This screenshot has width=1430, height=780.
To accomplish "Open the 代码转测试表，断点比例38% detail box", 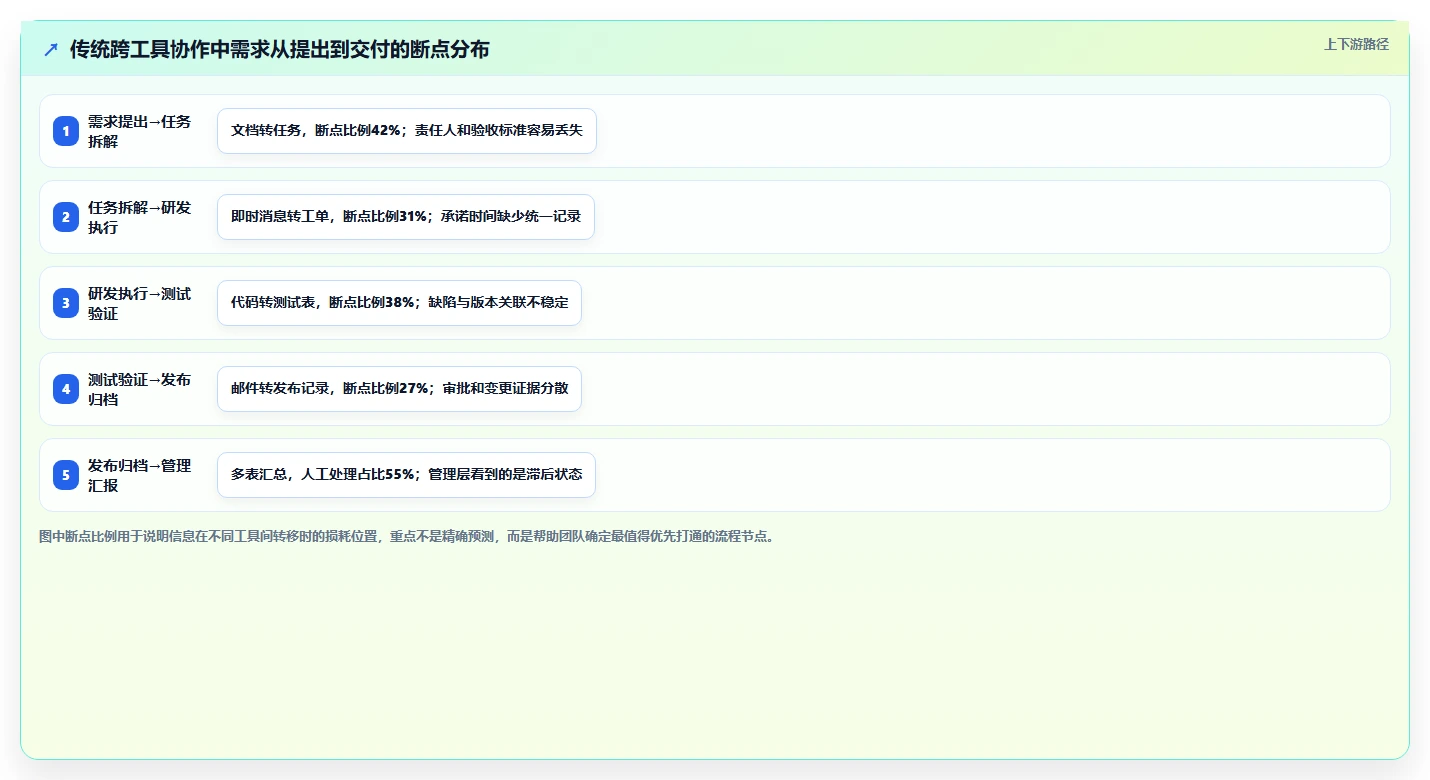I will point(399,303).
